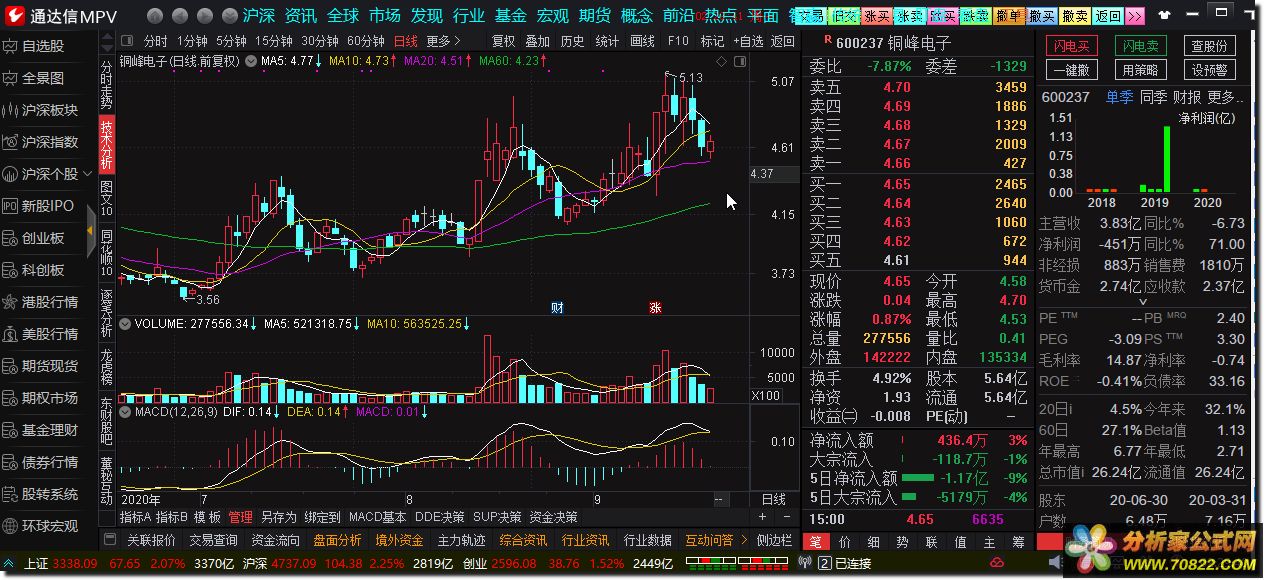The width and height of the screenshot is (1265, 580).
Task: Click the green 2019 净利润 bar
Action: (x=1166, y=158)
